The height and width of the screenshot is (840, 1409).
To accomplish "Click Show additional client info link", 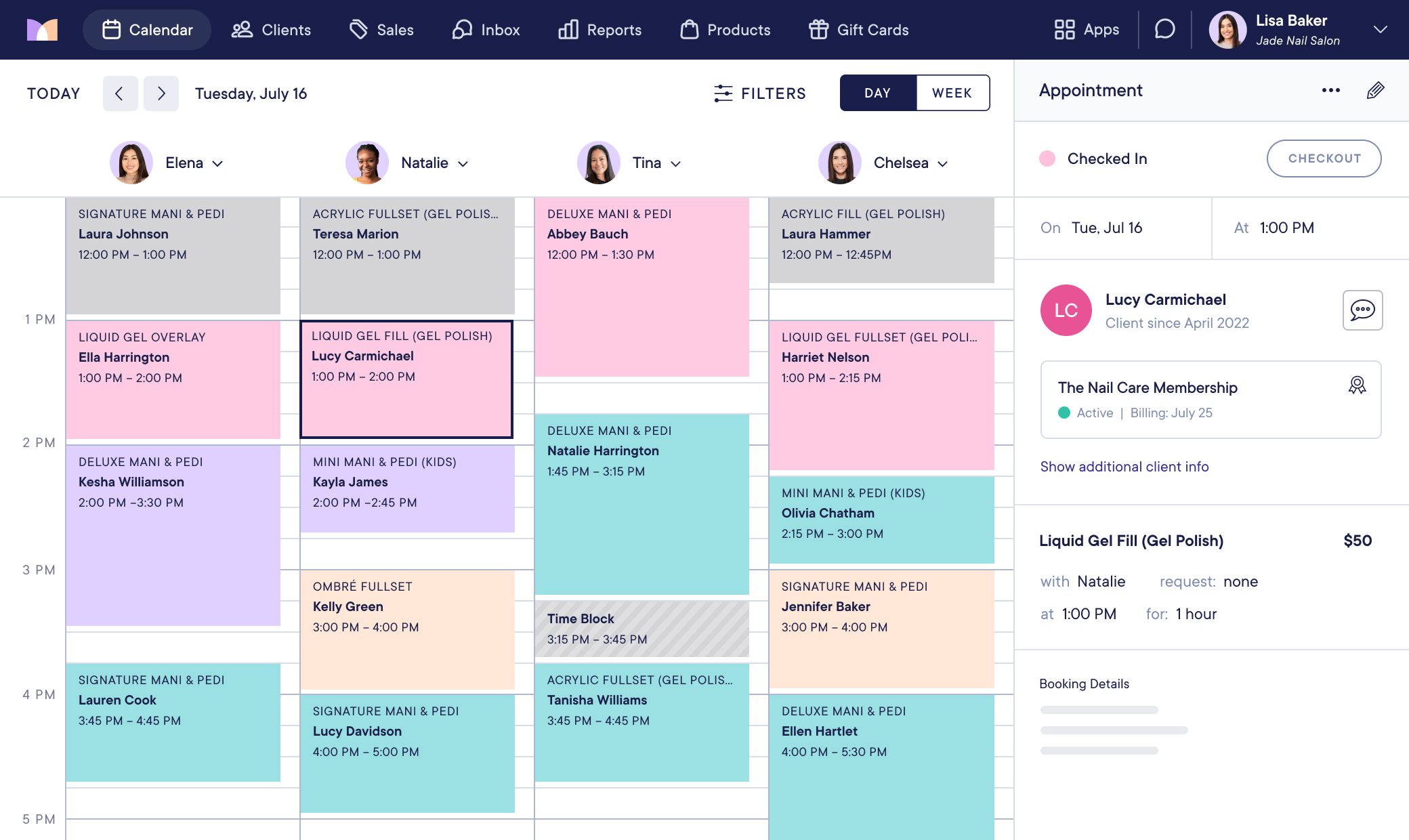I will pyautogui.click(x=1124, y=467).
